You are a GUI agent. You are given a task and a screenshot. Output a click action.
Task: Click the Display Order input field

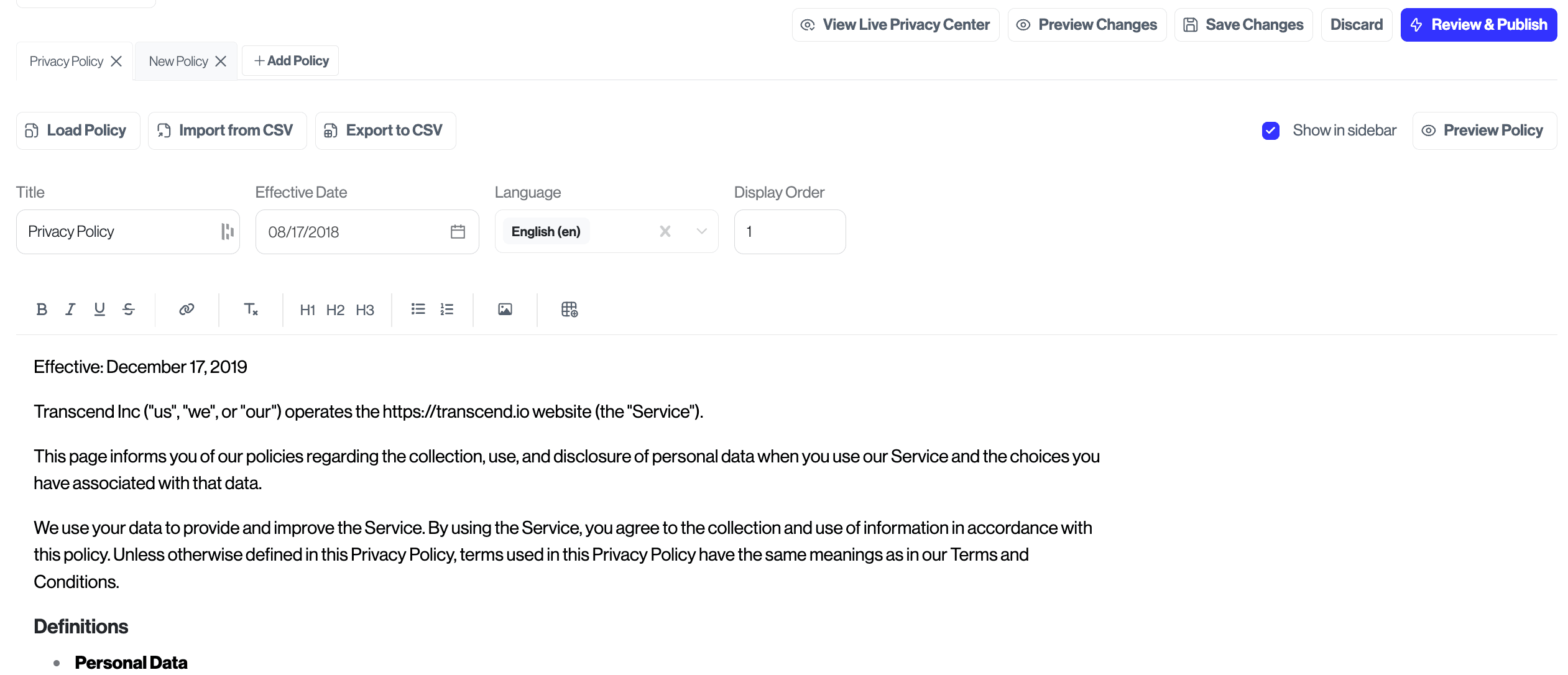pyautogui.click(x=790, y=232)
